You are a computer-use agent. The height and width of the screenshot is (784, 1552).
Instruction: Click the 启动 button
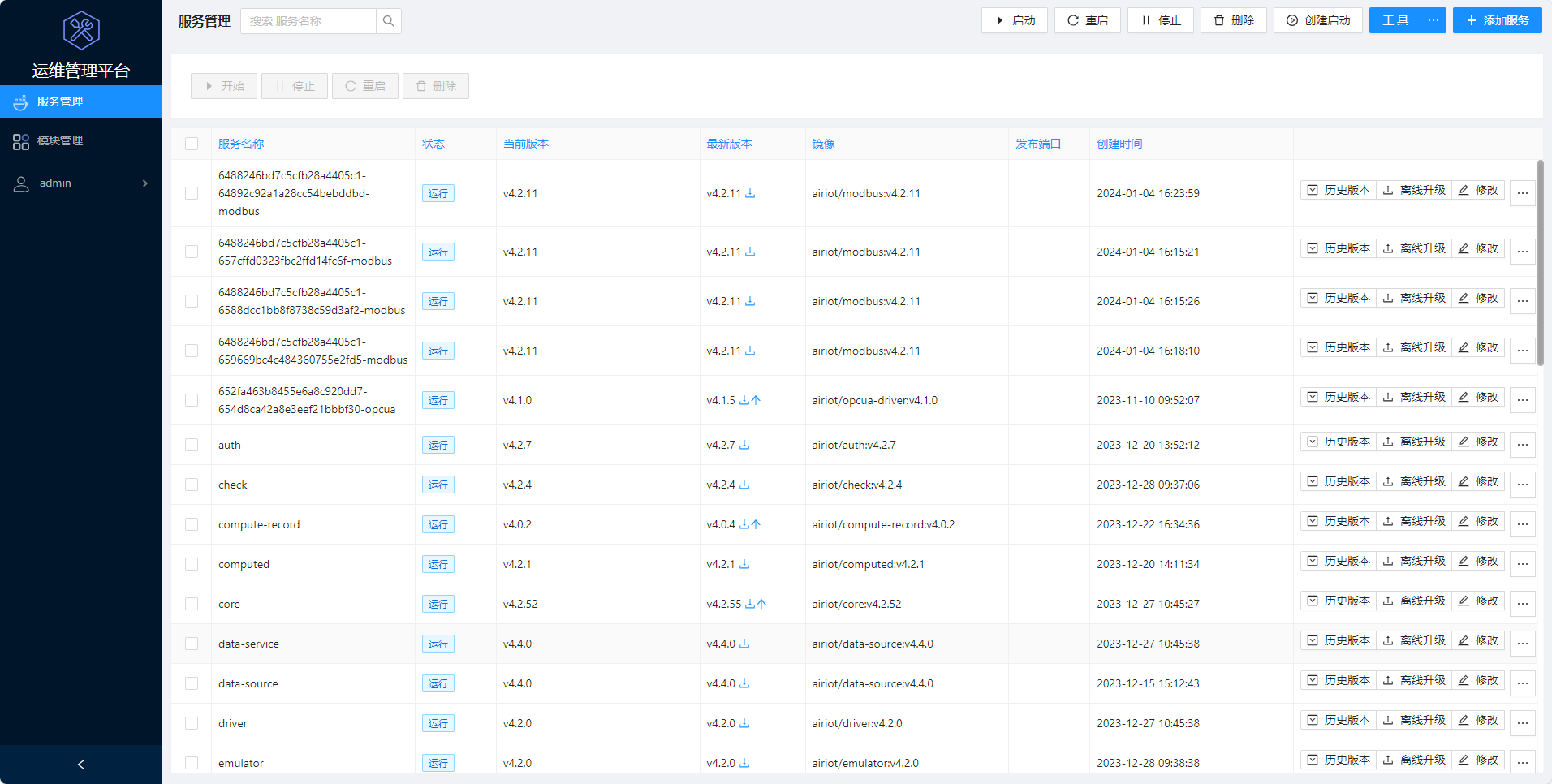coord(1015,21)
